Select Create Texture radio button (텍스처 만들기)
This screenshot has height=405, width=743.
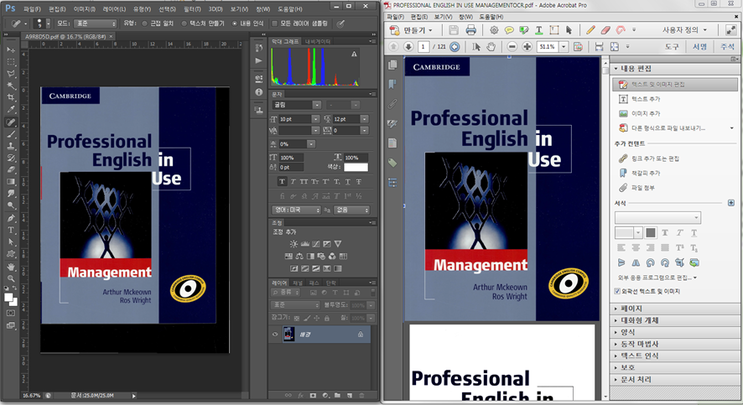184,23
